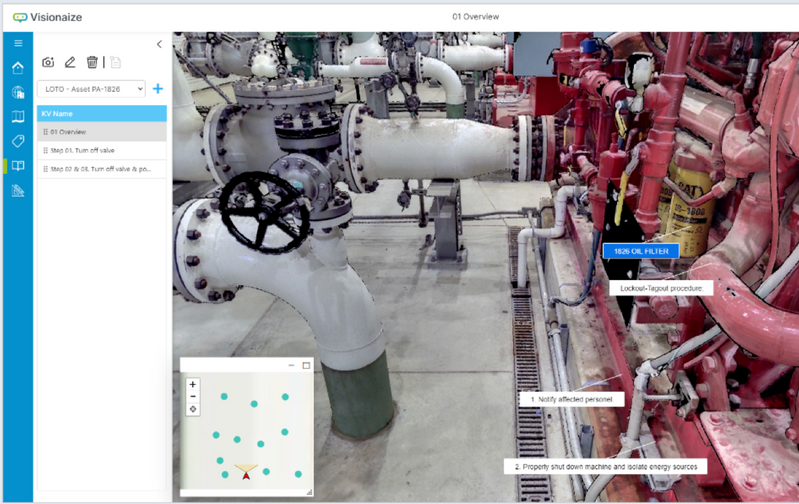Go to Home in the sidebar
Image resolution: width=799 pixels, height=504 pixels.
click(x=17, y=68)
